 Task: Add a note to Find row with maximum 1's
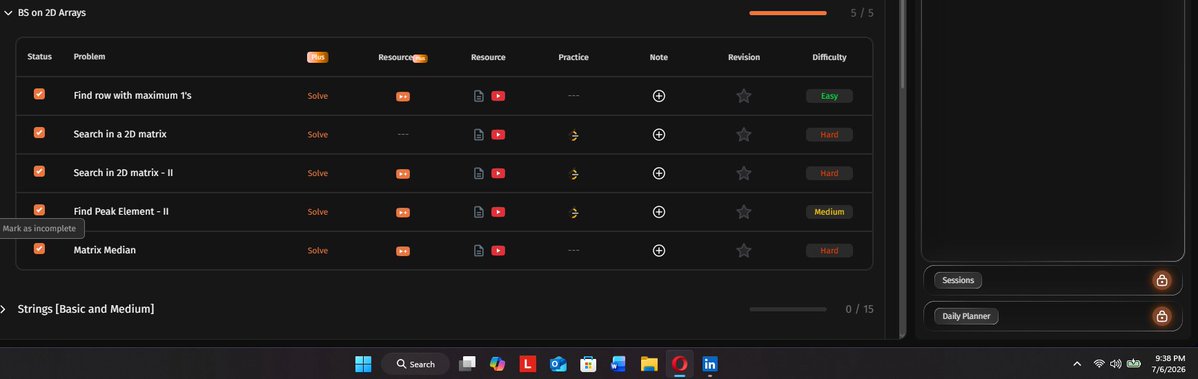pyautogui.click(x=659, y=96)
